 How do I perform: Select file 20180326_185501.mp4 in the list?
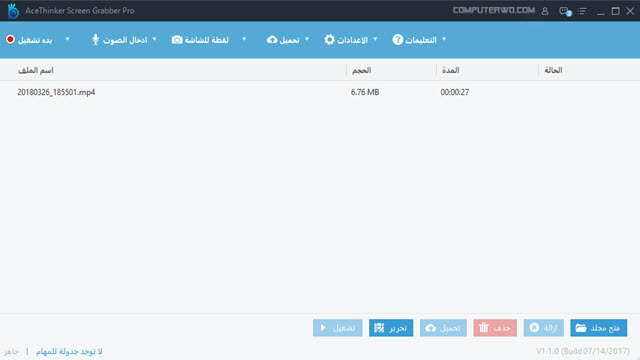[x=56, y=92]
